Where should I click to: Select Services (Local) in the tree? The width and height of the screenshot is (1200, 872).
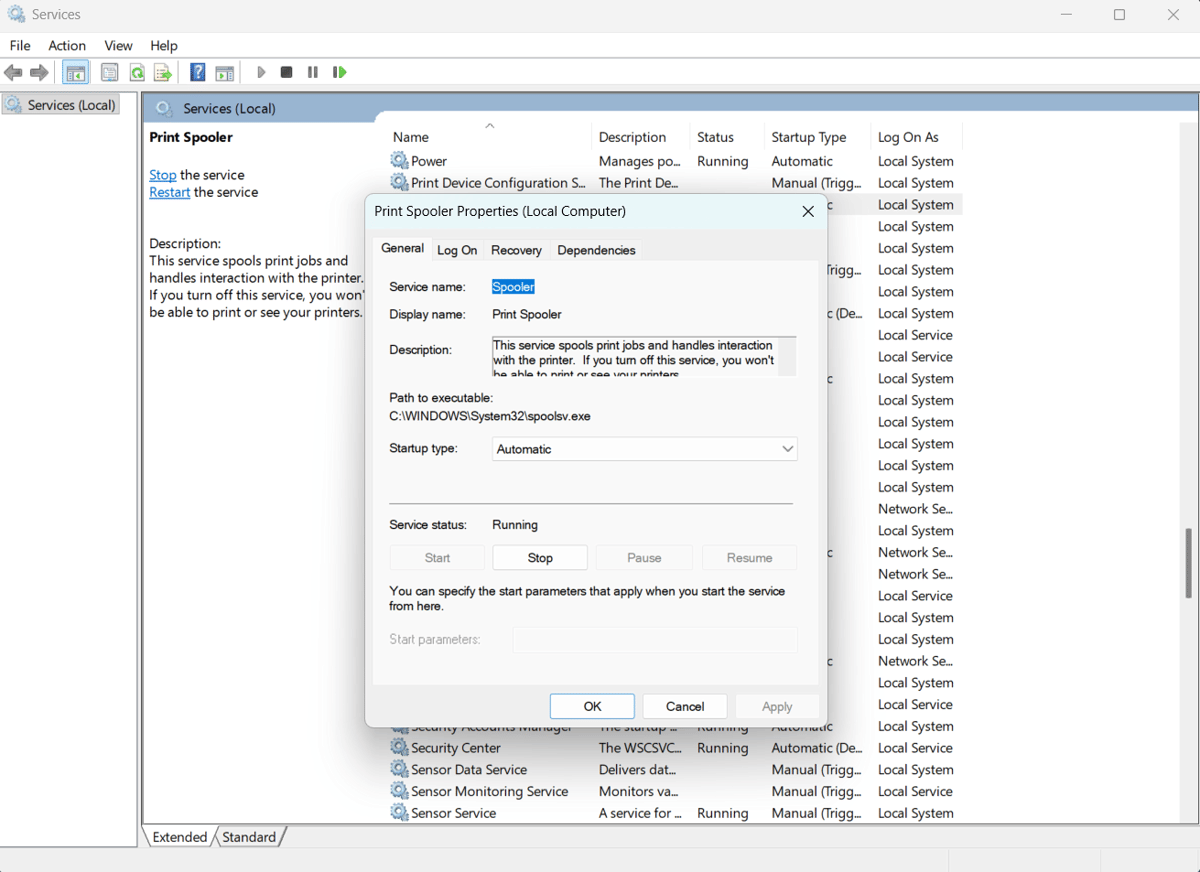coord(71,105)
